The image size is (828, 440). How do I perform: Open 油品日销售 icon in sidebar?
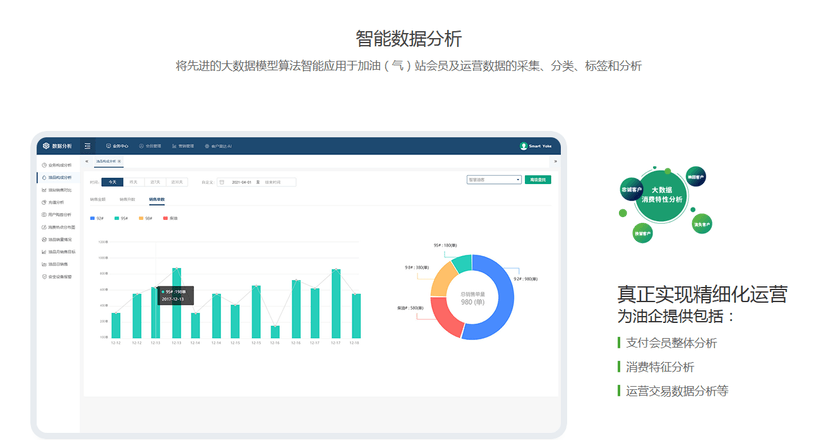(44, 264)
